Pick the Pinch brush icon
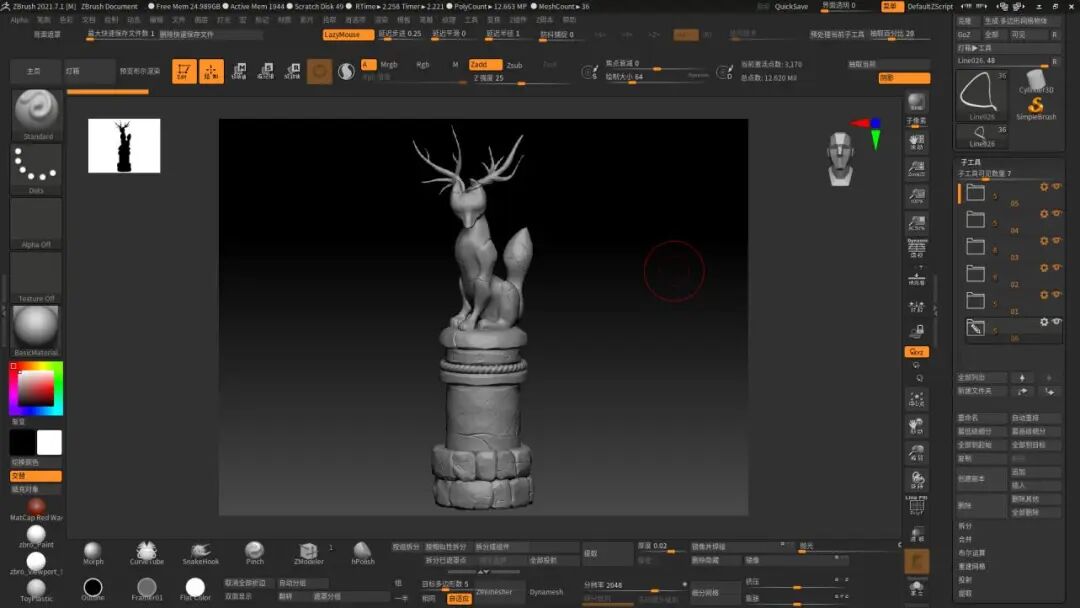The height and width of the screenshot is (608, 1080). (x=255, y=553)
